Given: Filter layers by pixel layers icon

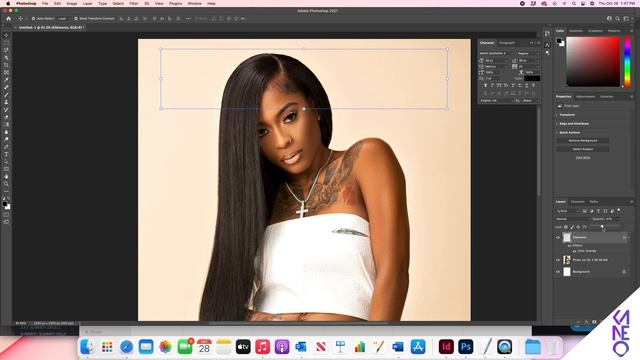Looking at the screenshot, I should [x=584, y=211].
